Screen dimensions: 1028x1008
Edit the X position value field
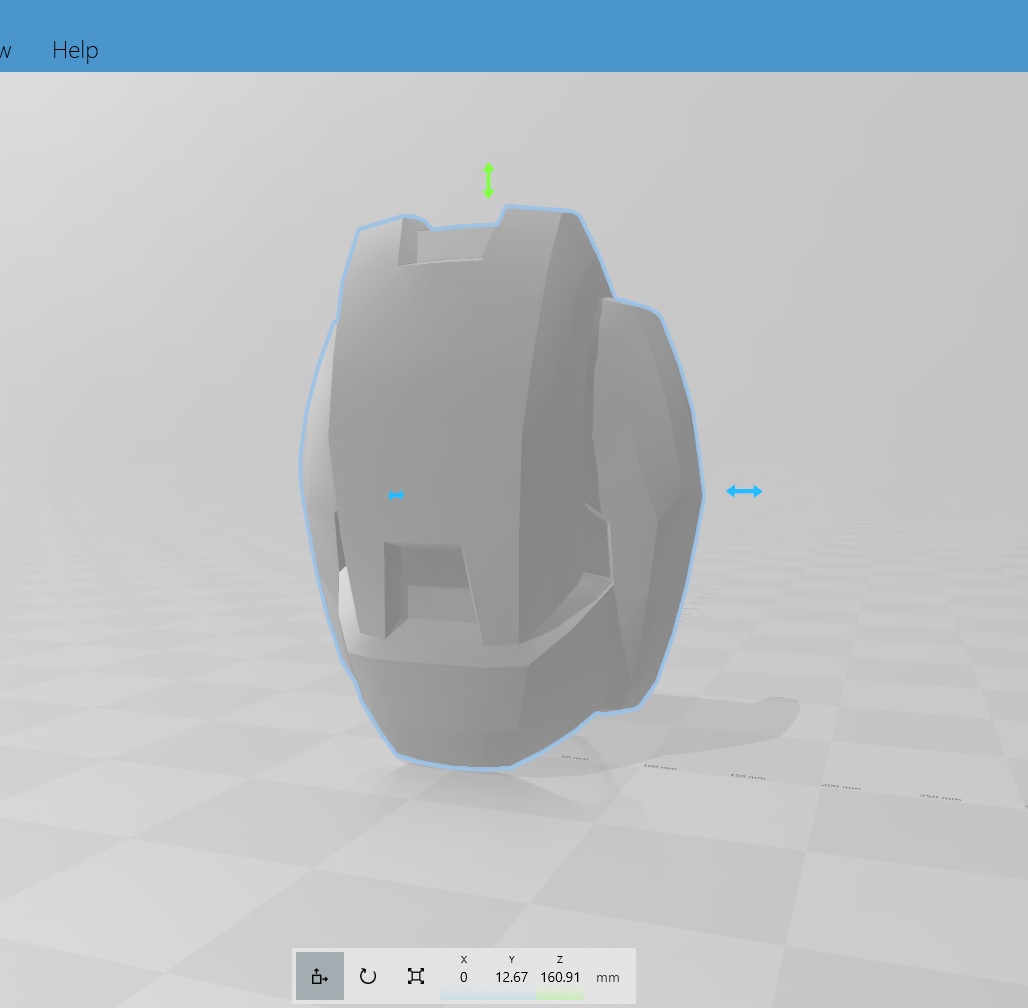(464, 977)
